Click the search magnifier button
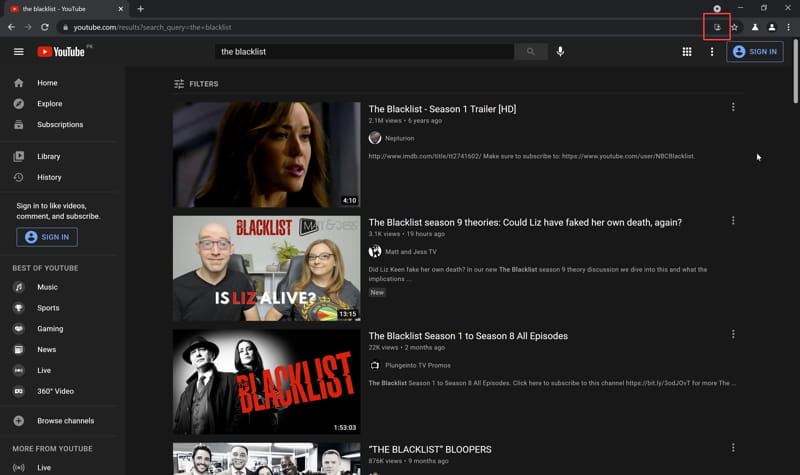 click(x=531, y=52)
